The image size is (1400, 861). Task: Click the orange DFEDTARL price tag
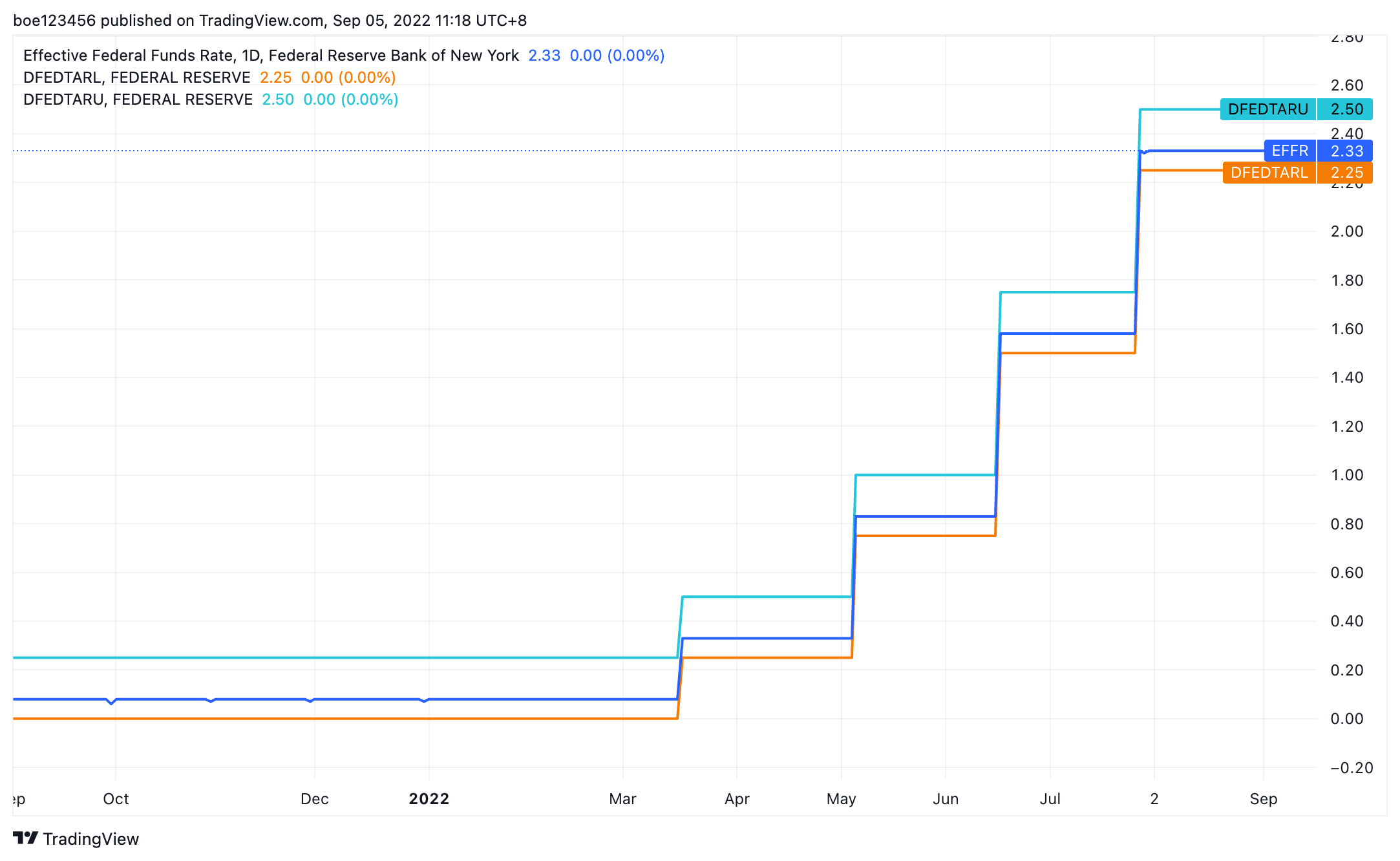(1269, 173)
